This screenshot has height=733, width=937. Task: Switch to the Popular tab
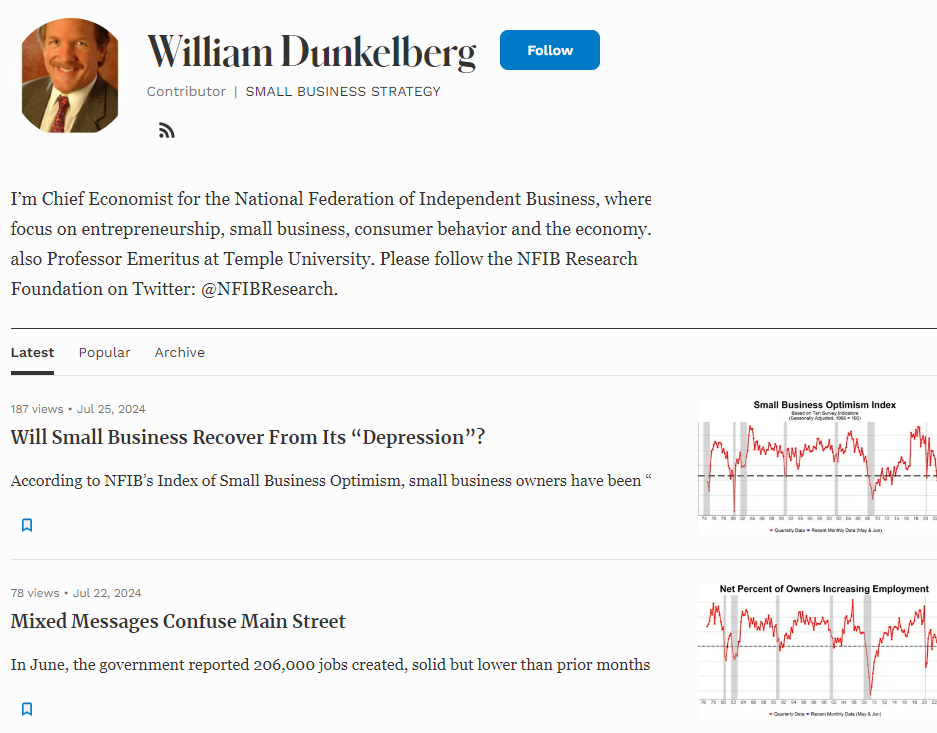click(104, 353)
